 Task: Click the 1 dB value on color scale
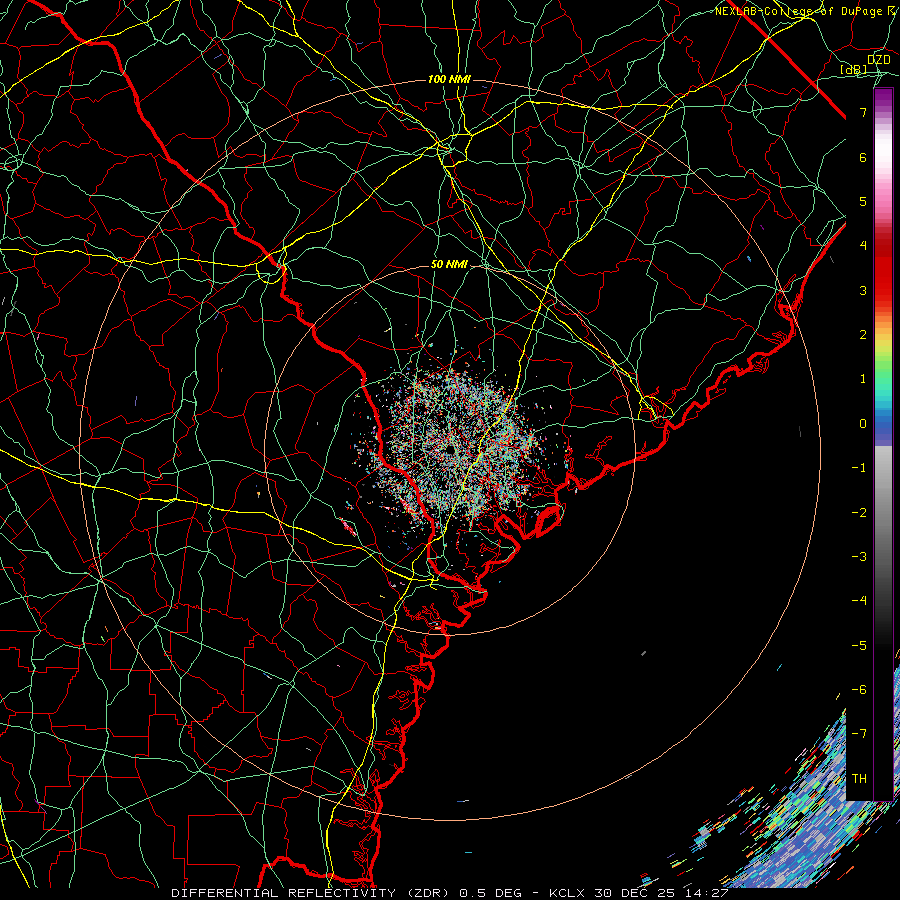[x=863, y=379]
